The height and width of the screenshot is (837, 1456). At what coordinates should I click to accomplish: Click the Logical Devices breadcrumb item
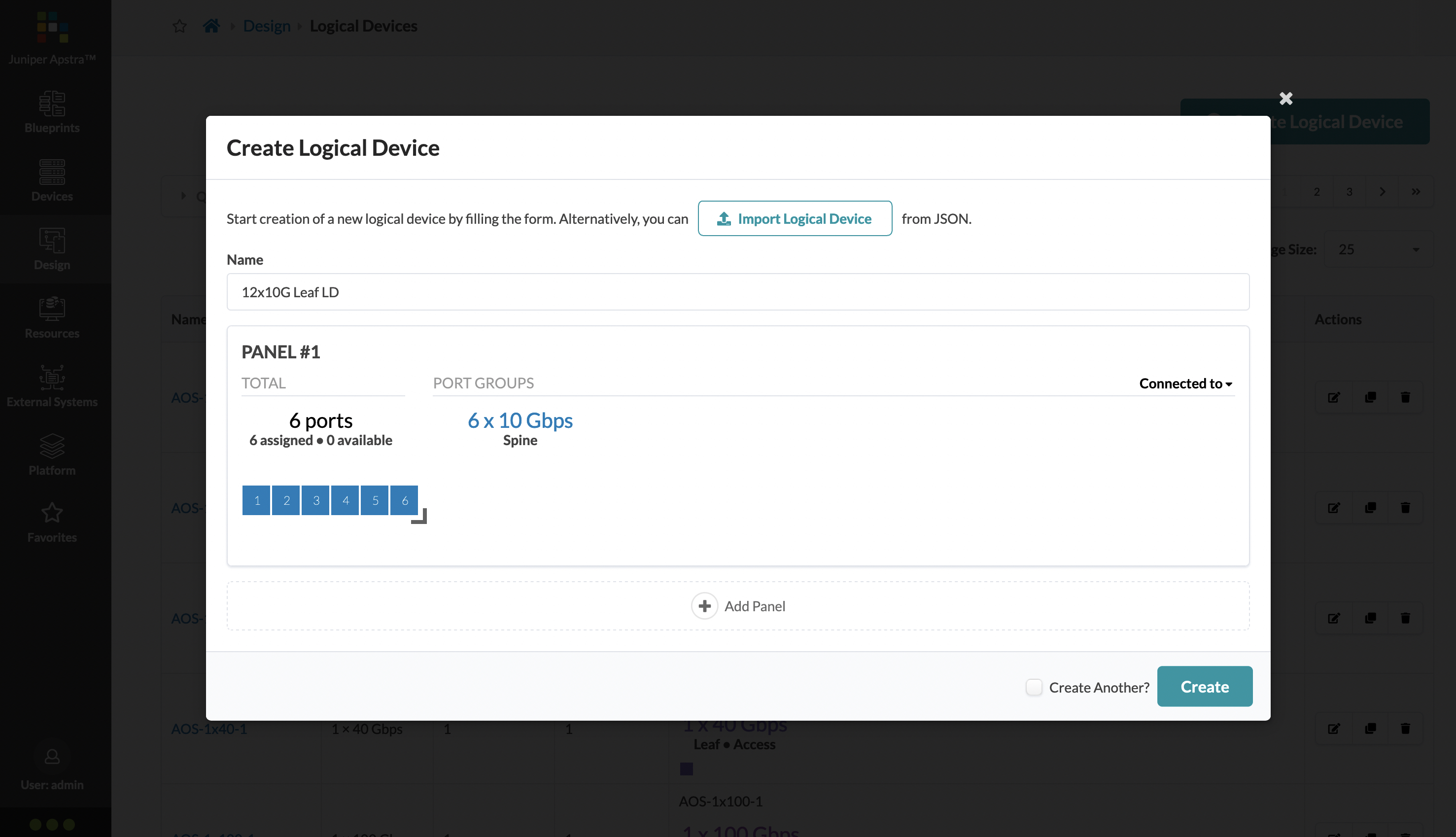point(363,25)
